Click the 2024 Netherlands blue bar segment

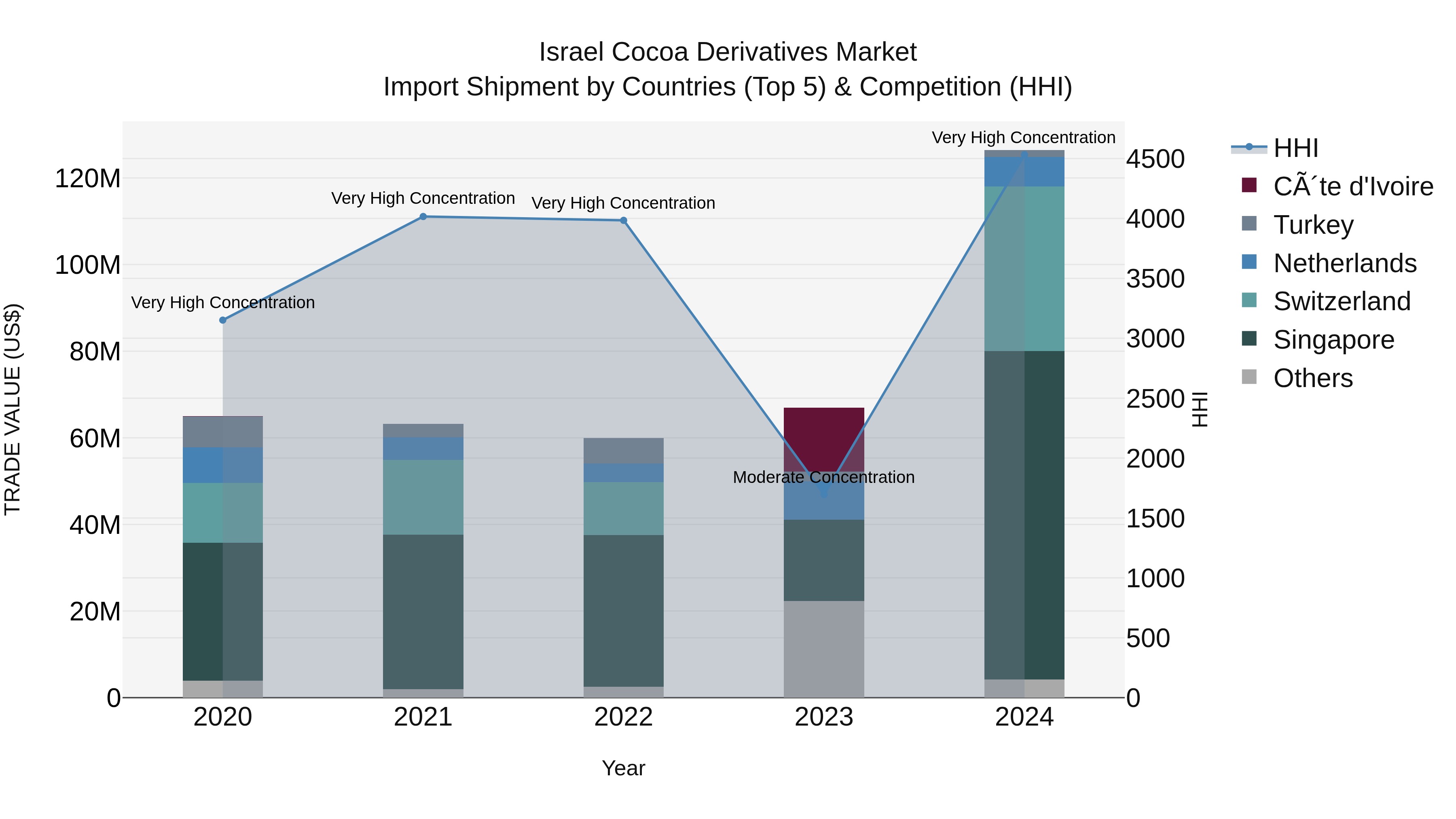point(1024,172)
